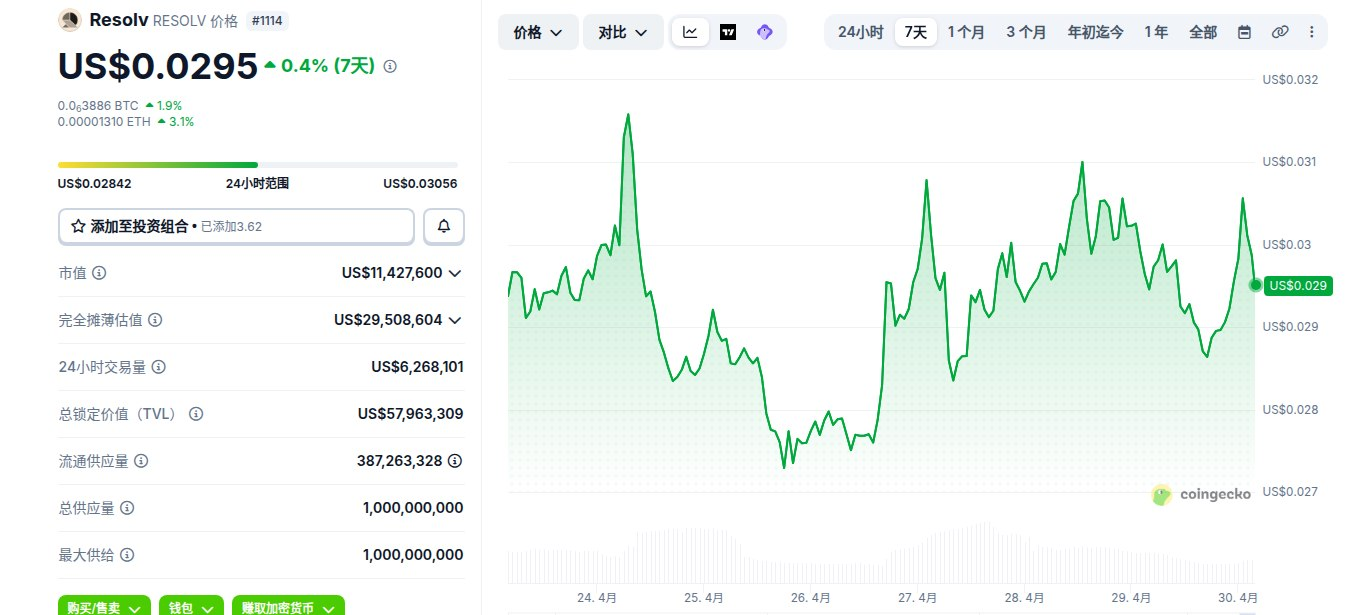Show info for 市值
Image resolution: width=1360 pixels, height=615 pixels.
[x=99, y=273]
